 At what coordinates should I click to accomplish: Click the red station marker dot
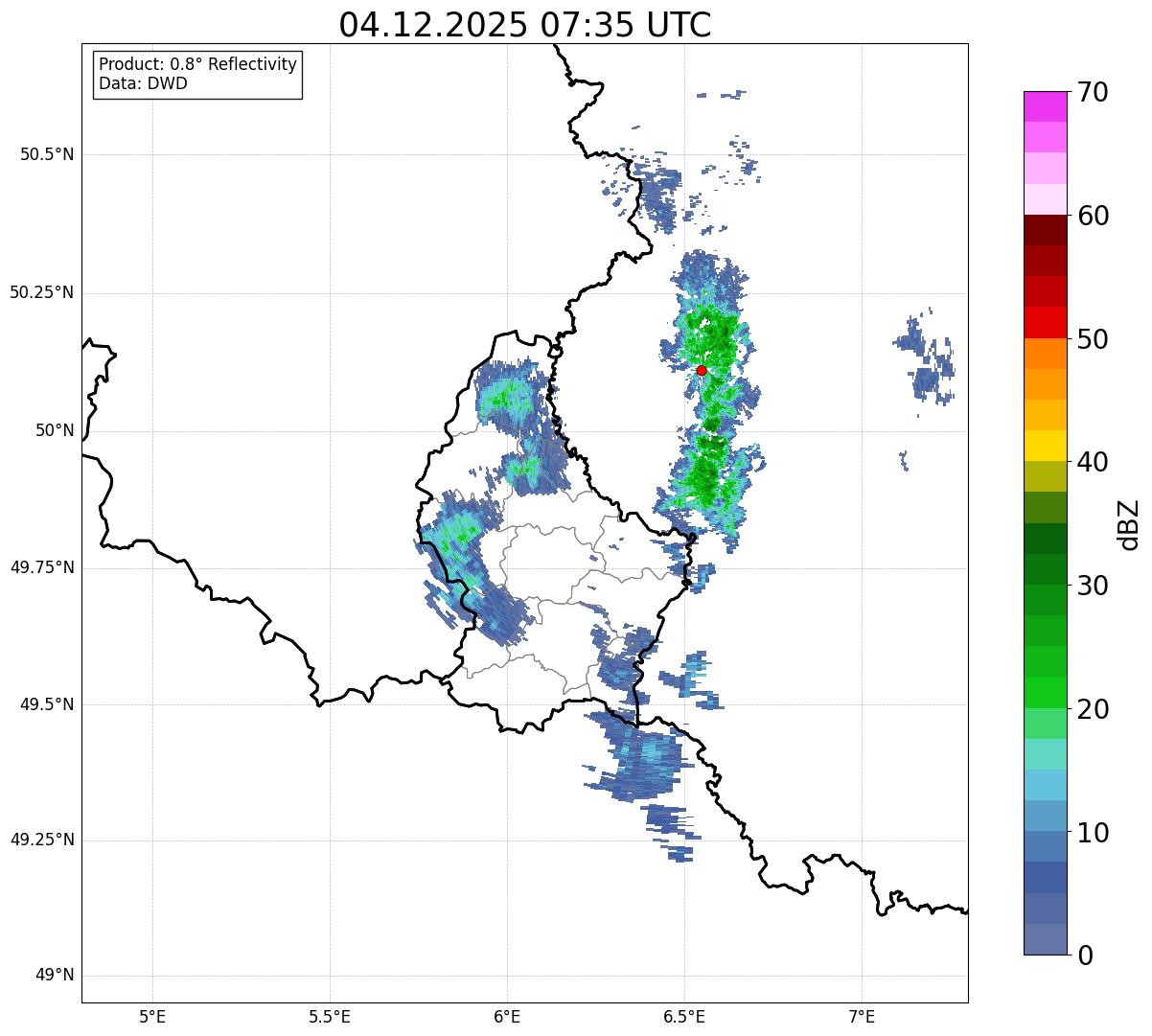coord(702,370)
